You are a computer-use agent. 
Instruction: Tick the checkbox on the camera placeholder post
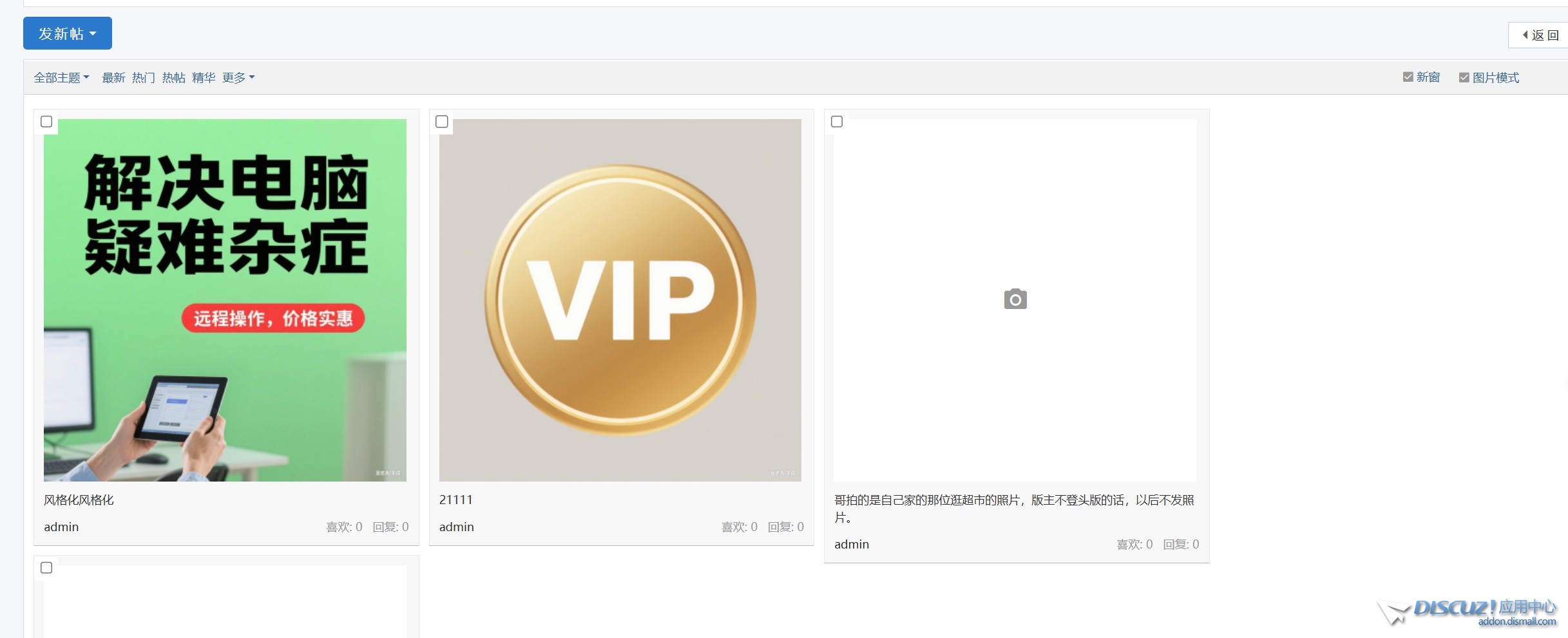pos(837,122)
